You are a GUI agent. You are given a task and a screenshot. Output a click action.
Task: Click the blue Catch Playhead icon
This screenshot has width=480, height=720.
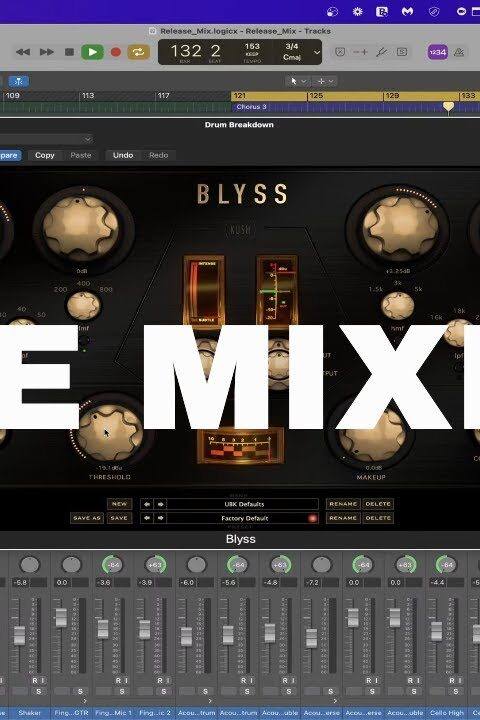tap(19, 81)
